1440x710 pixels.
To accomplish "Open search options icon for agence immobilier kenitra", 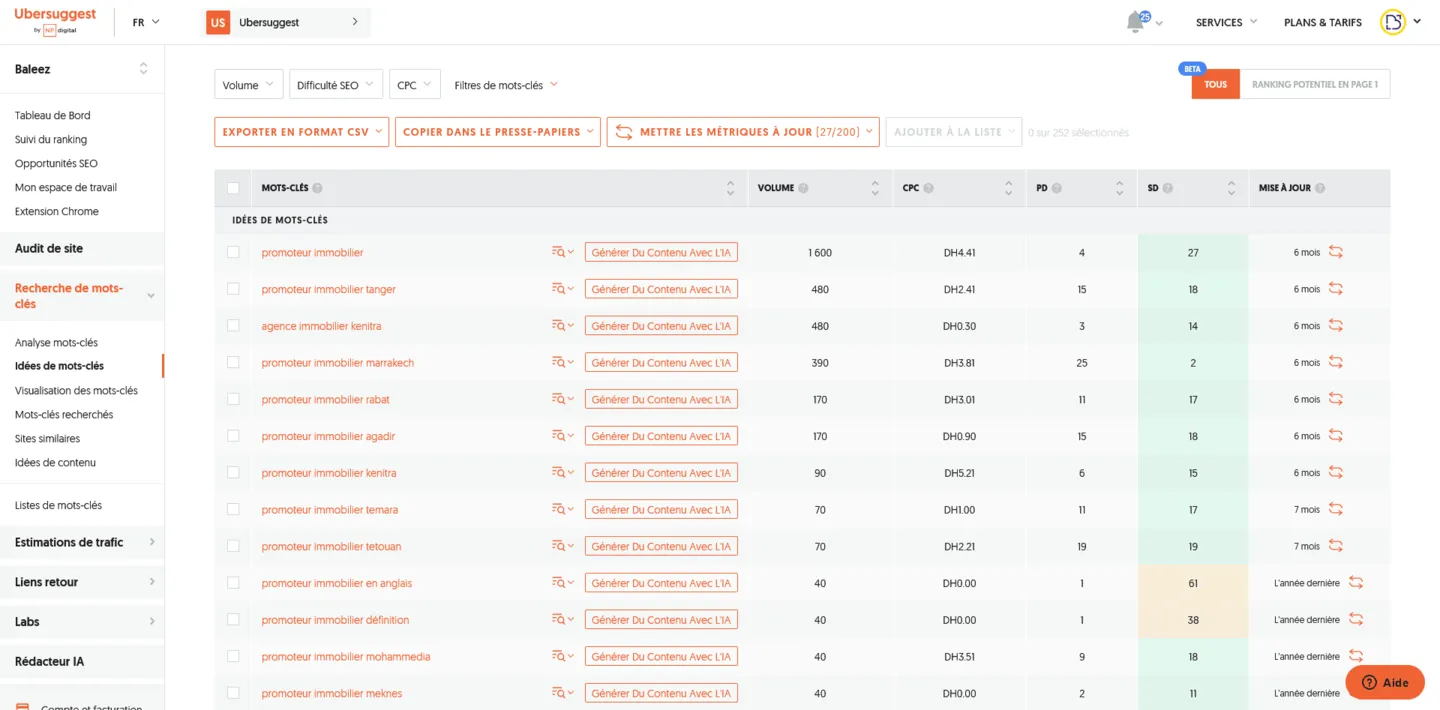I will pyautogui.click(x=563, y=326).
